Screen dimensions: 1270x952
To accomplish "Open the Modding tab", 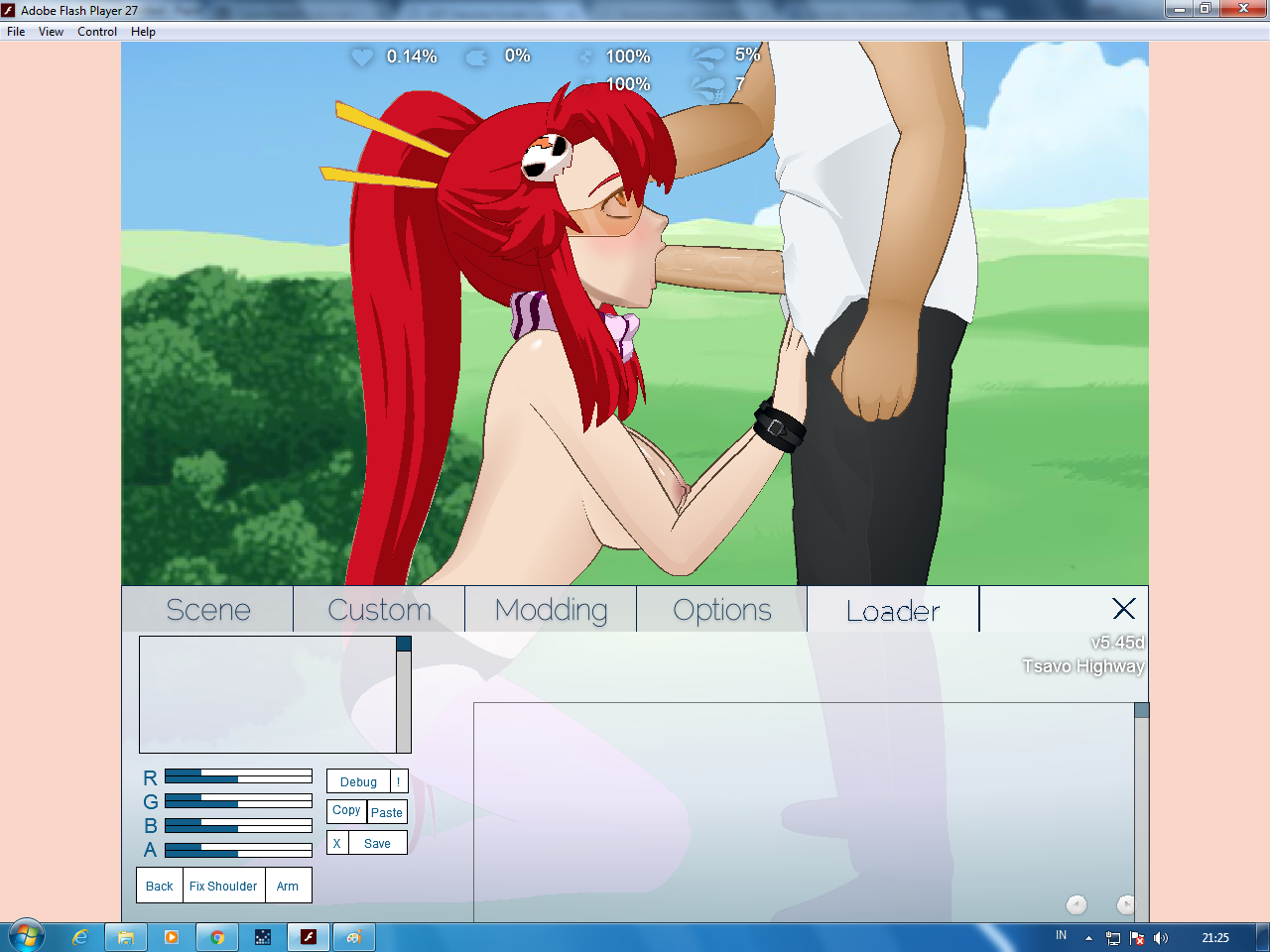I will 551,610.
